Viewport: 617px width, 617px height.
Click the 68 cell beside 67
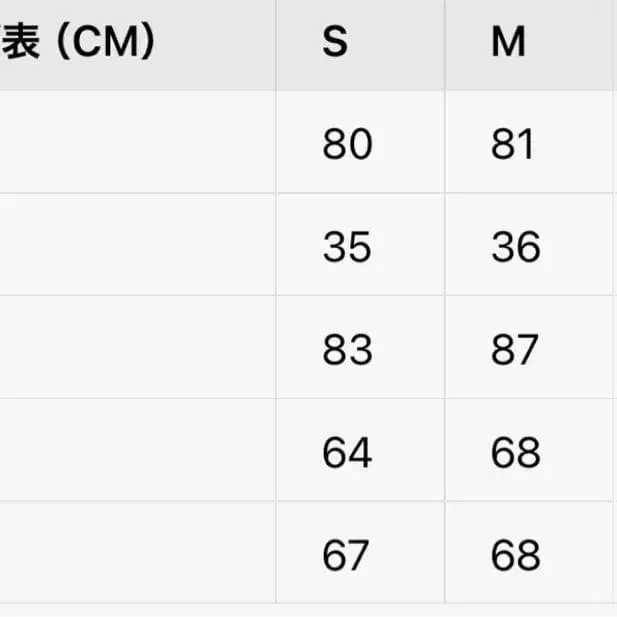tap(515, 554)
